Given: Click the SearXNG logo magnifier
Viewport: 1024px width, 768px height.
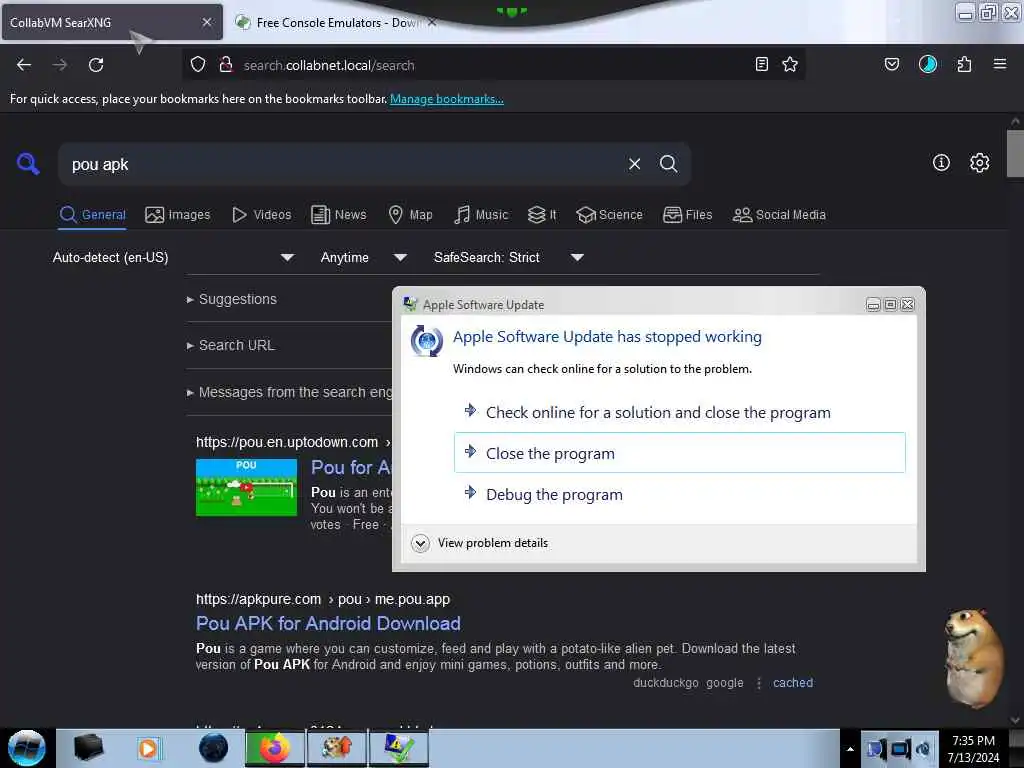Looking at the screenshot, I should (28, 163).
